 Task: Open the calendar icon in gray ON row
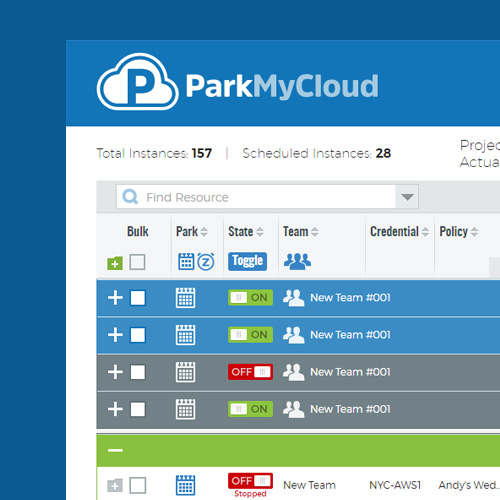tap(185, 409)
